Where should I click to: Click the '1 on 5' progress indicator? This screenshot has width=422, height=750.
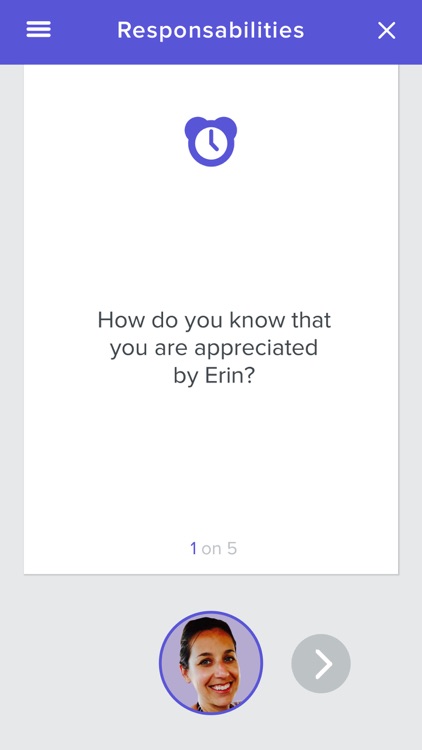tap(213, 548)
